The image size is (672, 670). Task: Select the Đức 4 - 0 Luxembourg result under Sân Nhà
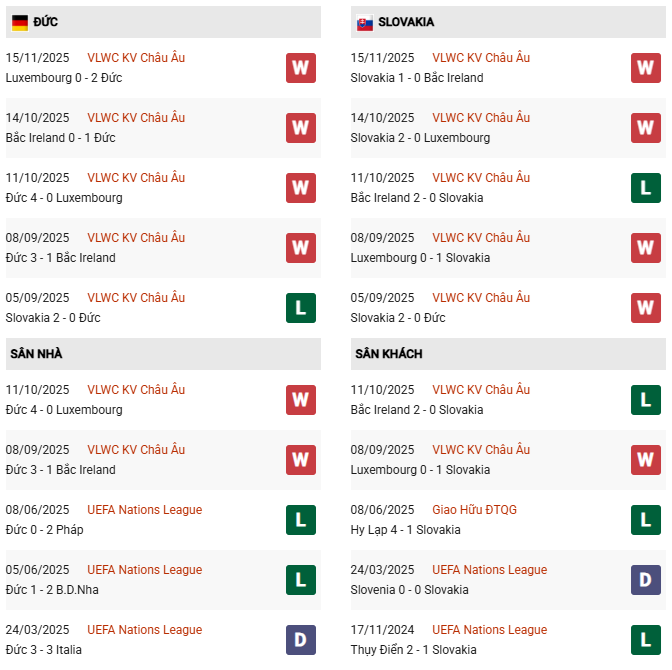click(x=64, y=410)
